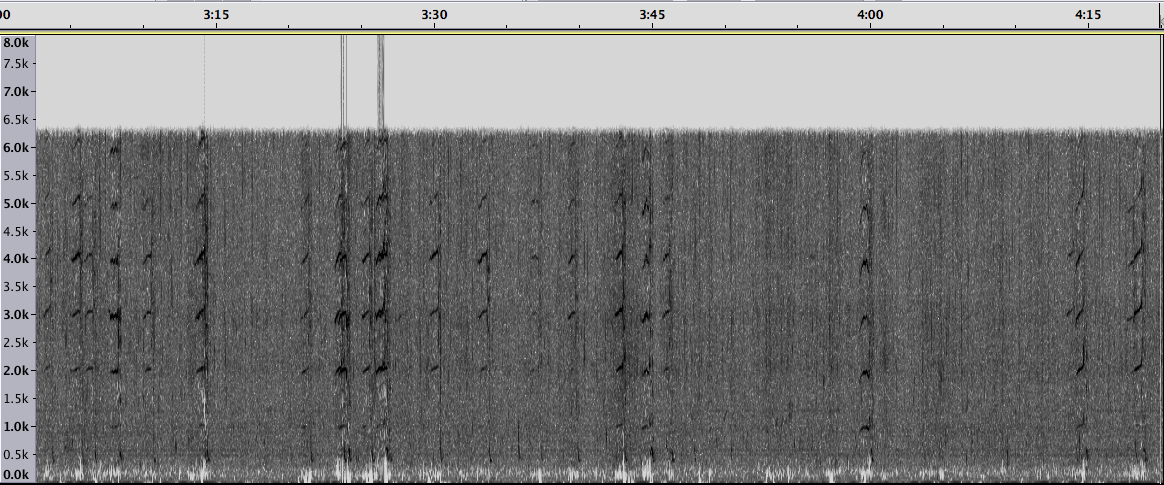Image resolution: width=1164 pixels, height=485 pixels.
Task: Click the 2.5k label on frequency scale
Action: 16,343
